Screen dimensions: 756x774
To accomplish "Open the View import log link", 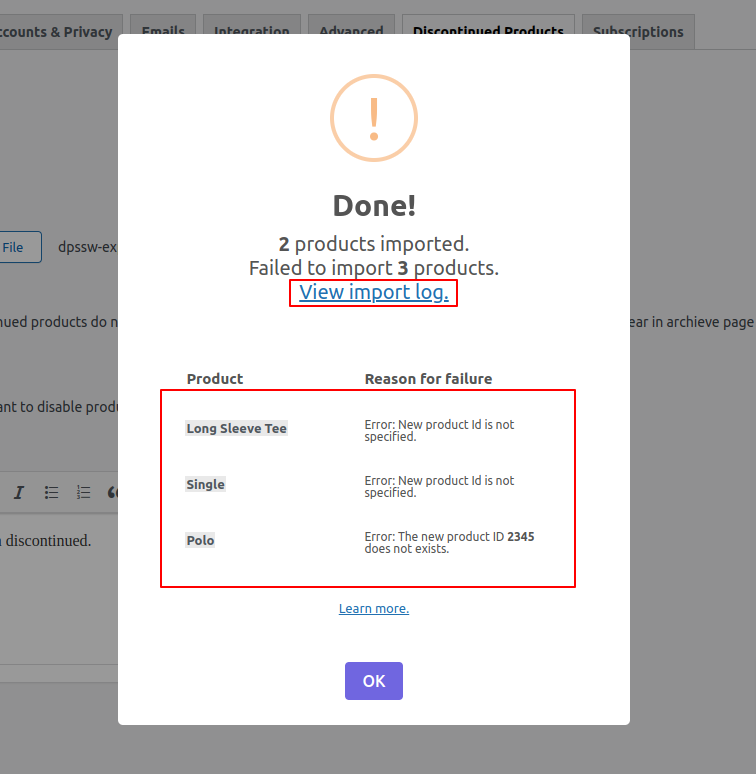I will point(373,292).
